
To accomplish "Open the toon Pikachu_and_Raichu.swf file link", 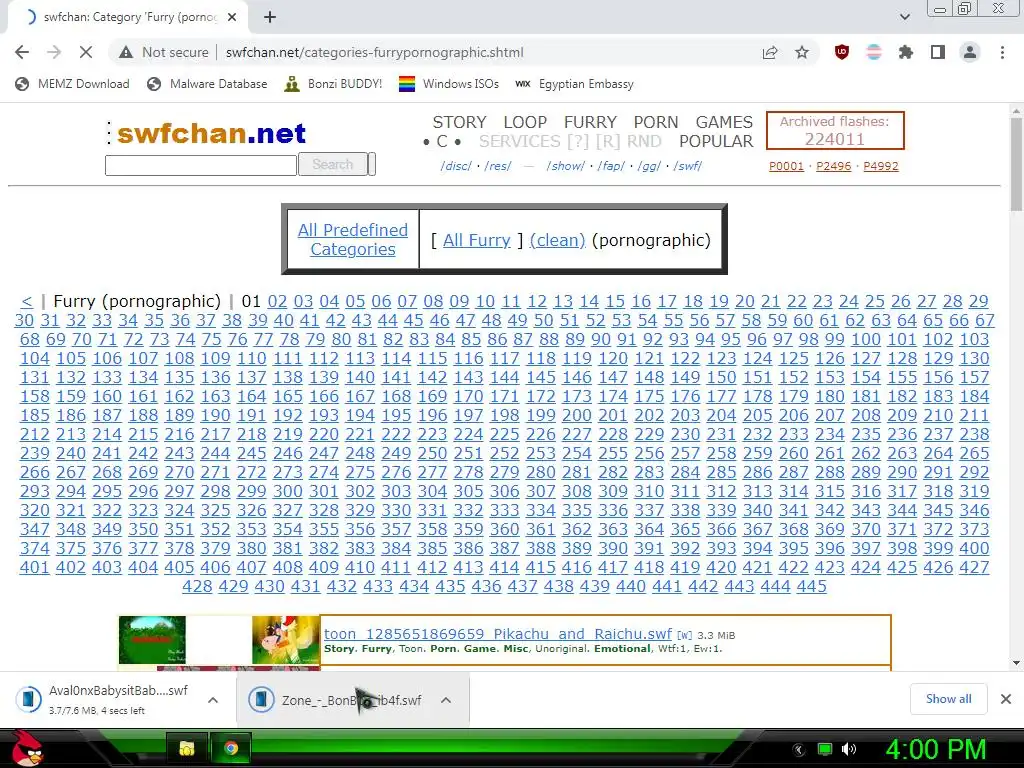I will tap(498, 634).
